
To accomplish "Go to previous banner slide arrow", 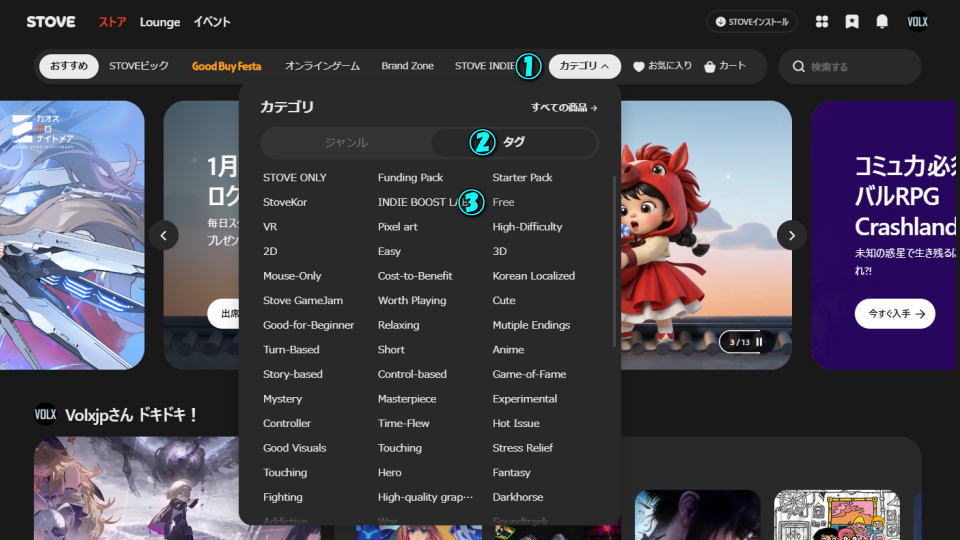I will [164, 235].
